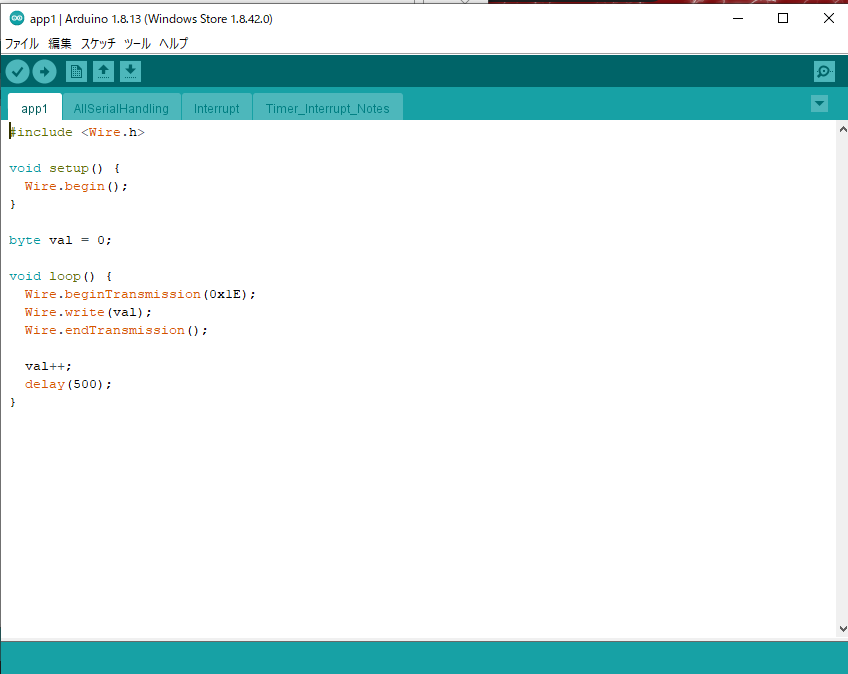
Task: Open the ファイル menu
Action: coord(22,44)
